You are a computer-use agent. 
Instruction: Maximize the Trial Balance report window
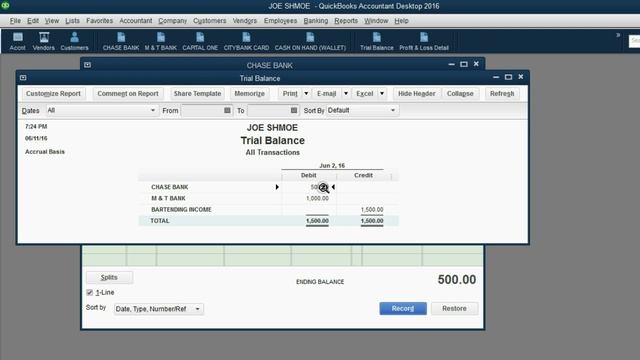pyautogui.click(x=508, y=77)
